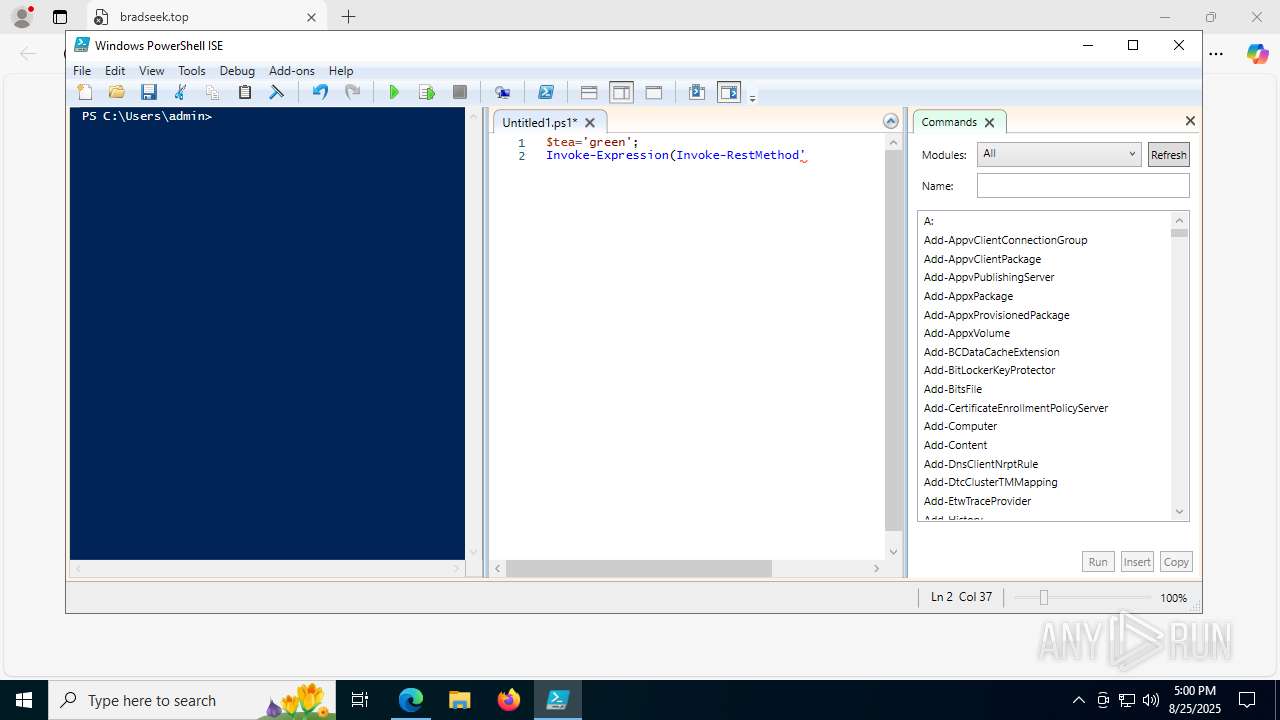The image size is (1280, 720).
Task: Open the Edit menu
Action: pos(115,71)
